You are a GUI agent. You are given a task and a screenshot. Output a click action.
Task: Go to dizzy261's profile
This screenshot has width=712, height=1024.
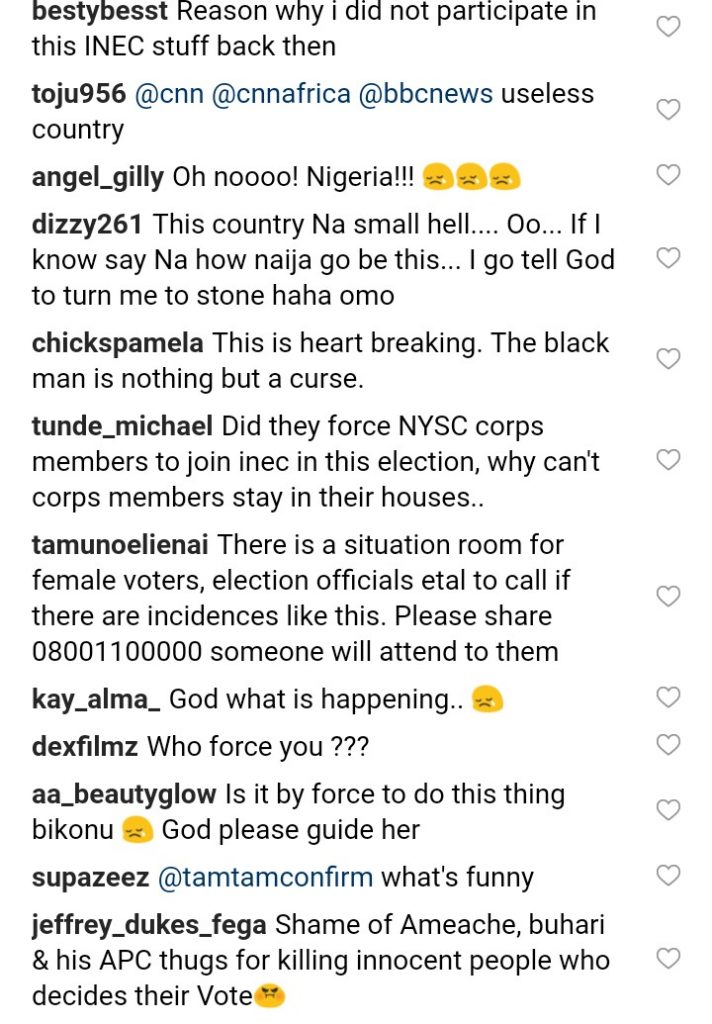pyautogui.click(x=87, y=224)
